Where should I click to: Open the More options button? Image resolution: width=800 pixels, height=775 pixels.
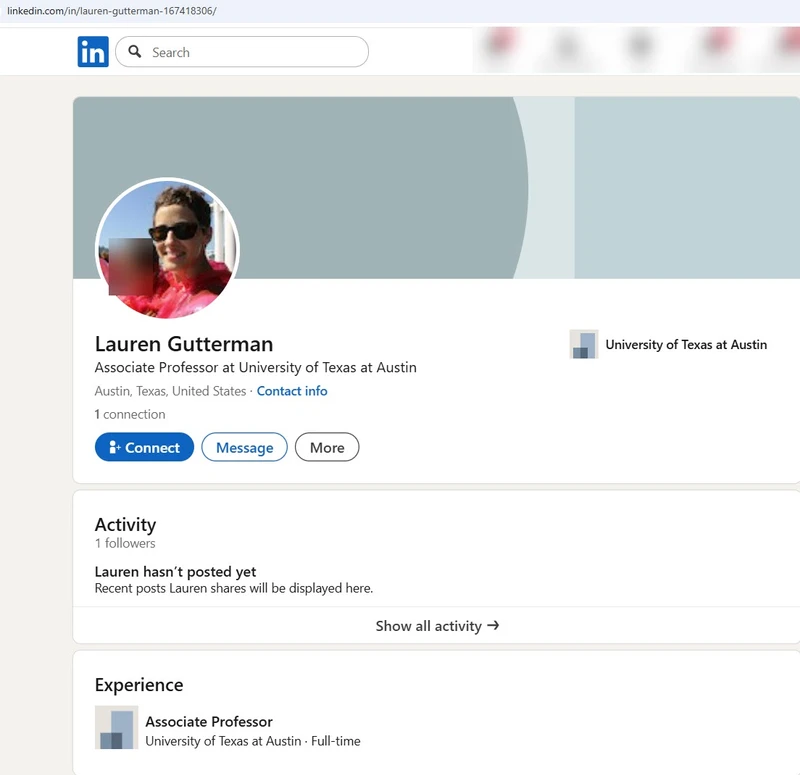point(327,447)
